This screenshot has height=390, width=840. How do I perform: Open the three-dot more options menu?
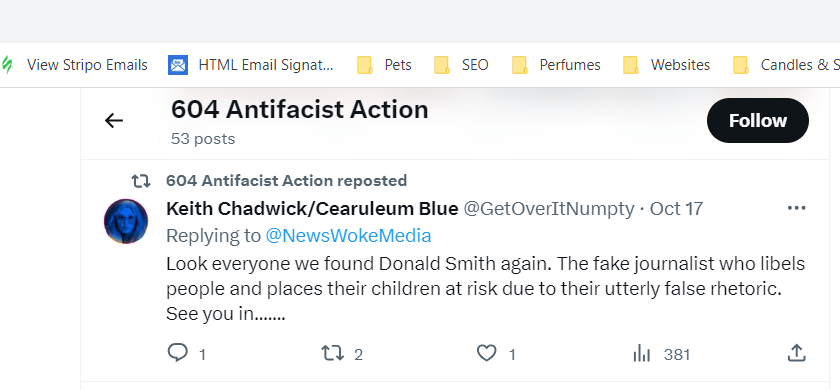pyautogui.click(x=796, y=208)
